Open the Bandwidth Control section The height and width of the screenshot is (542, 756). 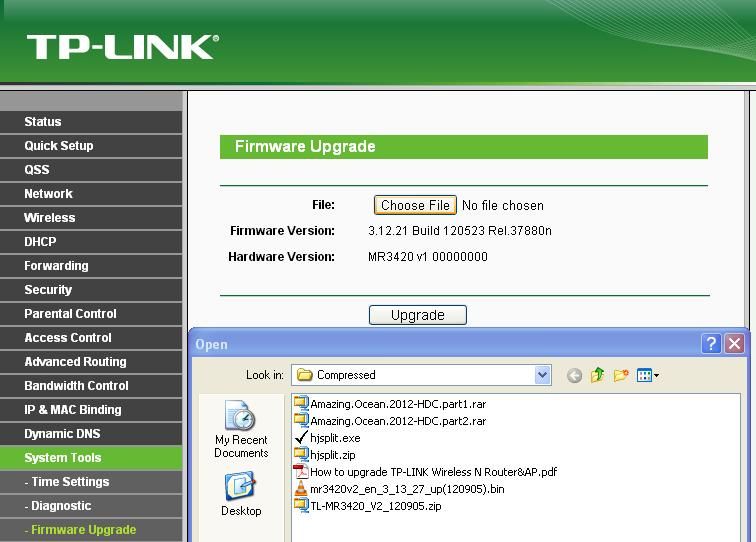click(76, 386)
